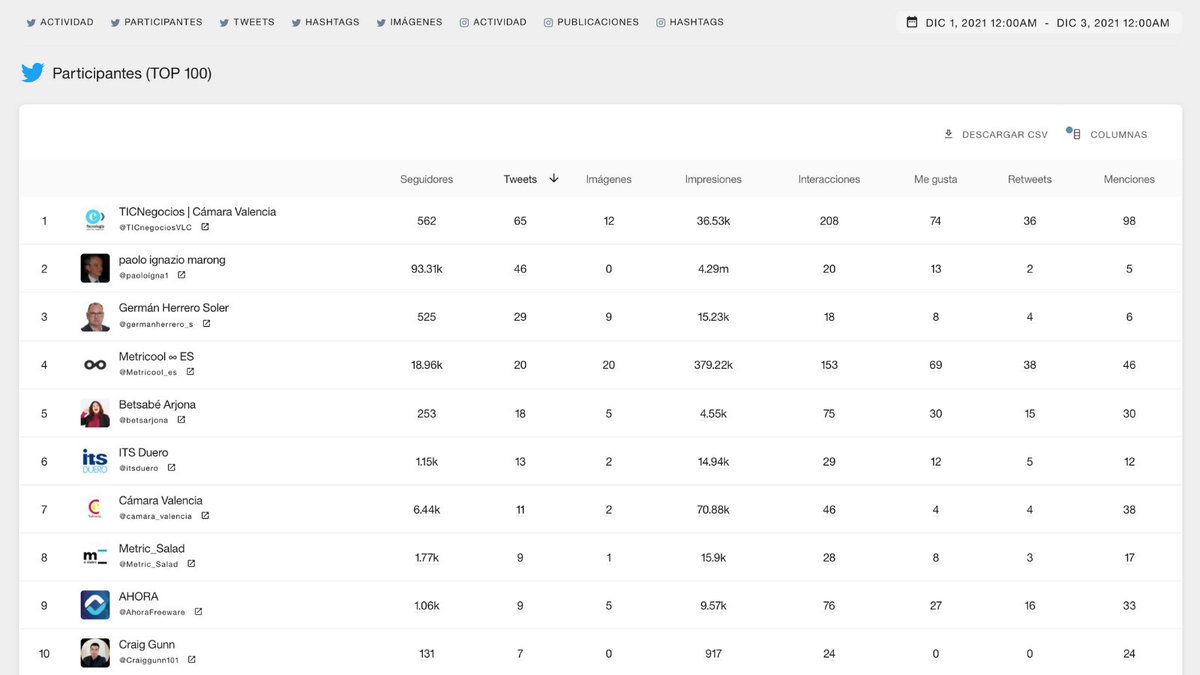Open external link icon for @Metric_Salad
The image size is (1200, 675).
(191, 564)
